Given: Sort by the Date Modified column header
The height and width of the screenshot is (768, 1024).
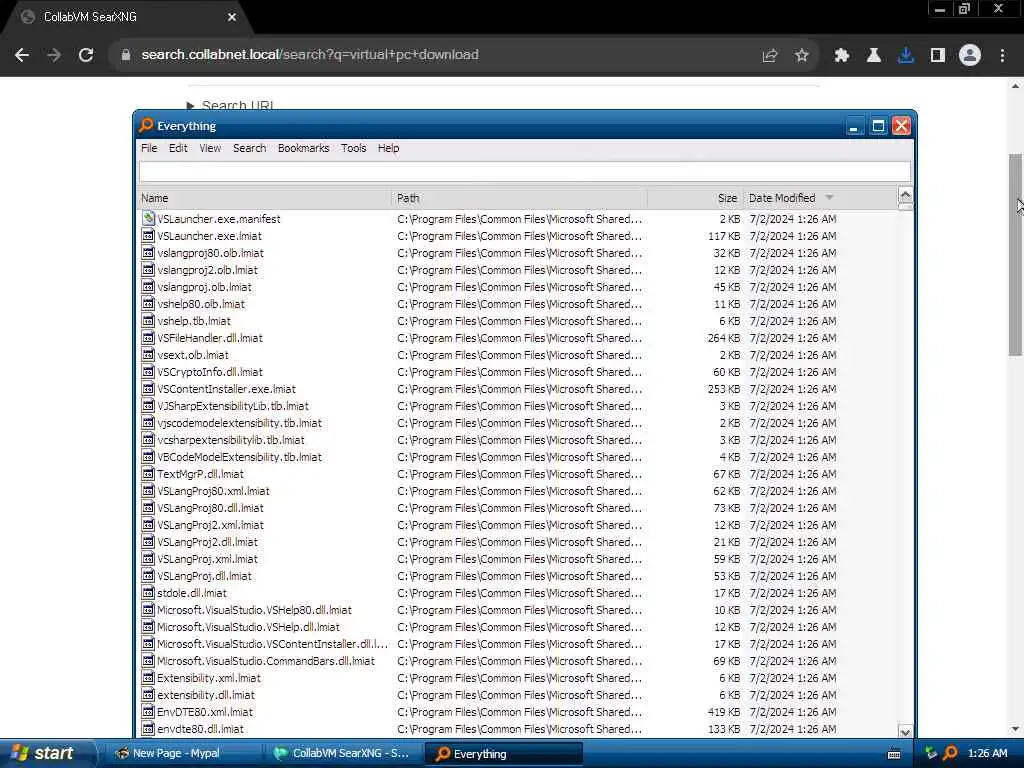Looking at the screenshot, I should 820,198.
